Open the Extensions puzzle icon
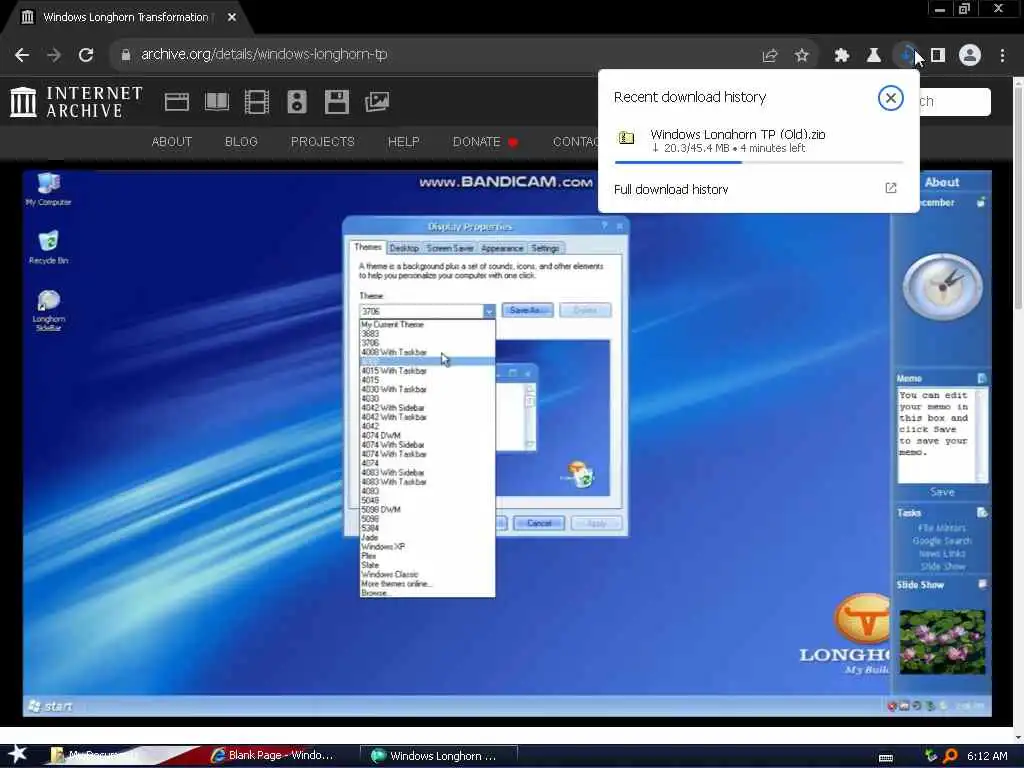Image resolution: width=1024 pixels, height=768 pixels. tap(842, 56)
